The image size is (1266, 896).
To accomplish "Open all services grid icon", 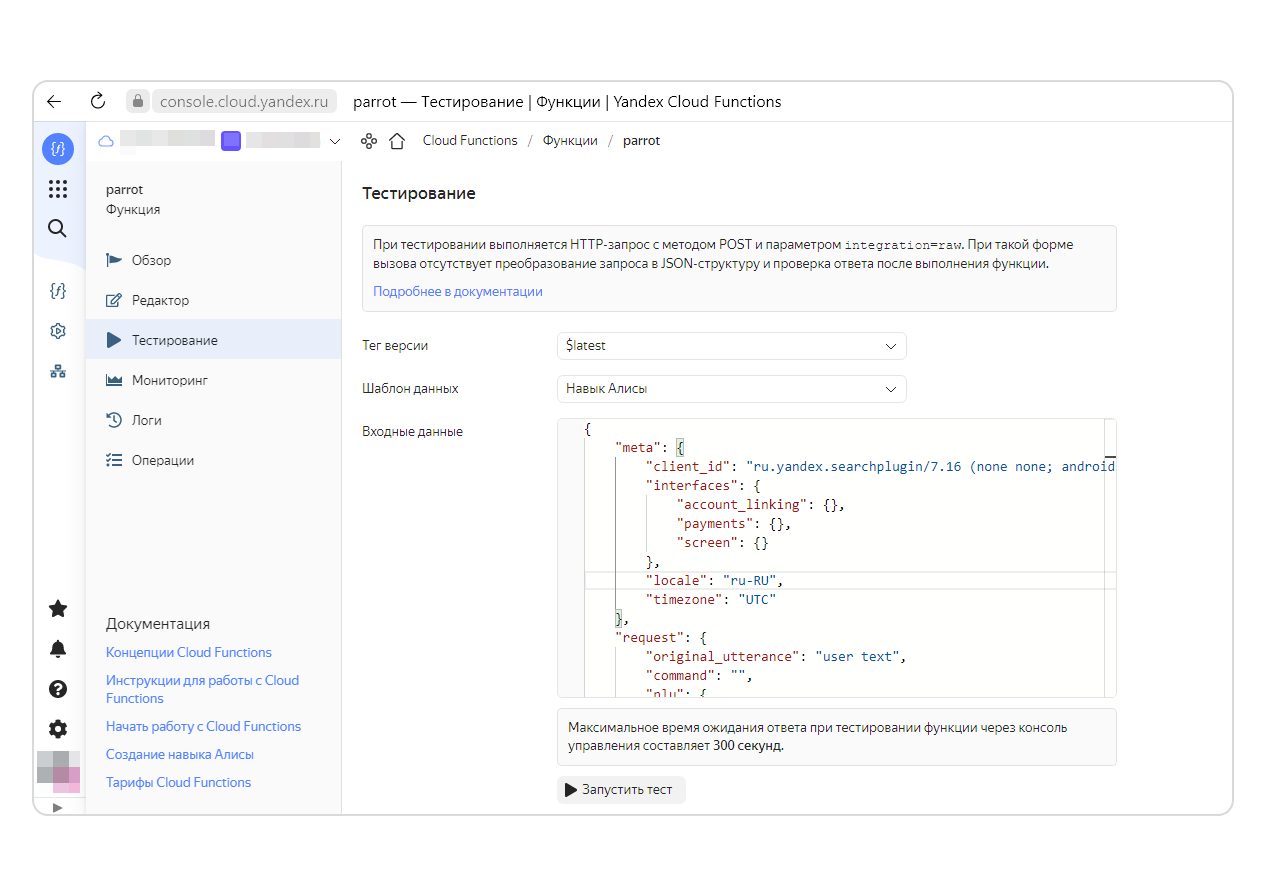I will coord(58,189).
